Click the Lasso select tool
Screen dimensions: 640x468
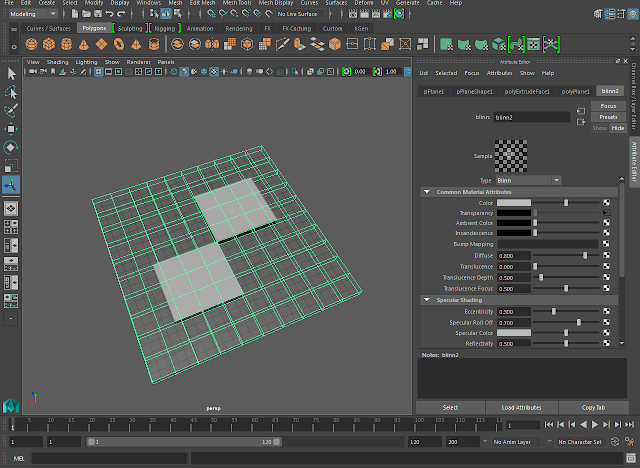point(11,92)
